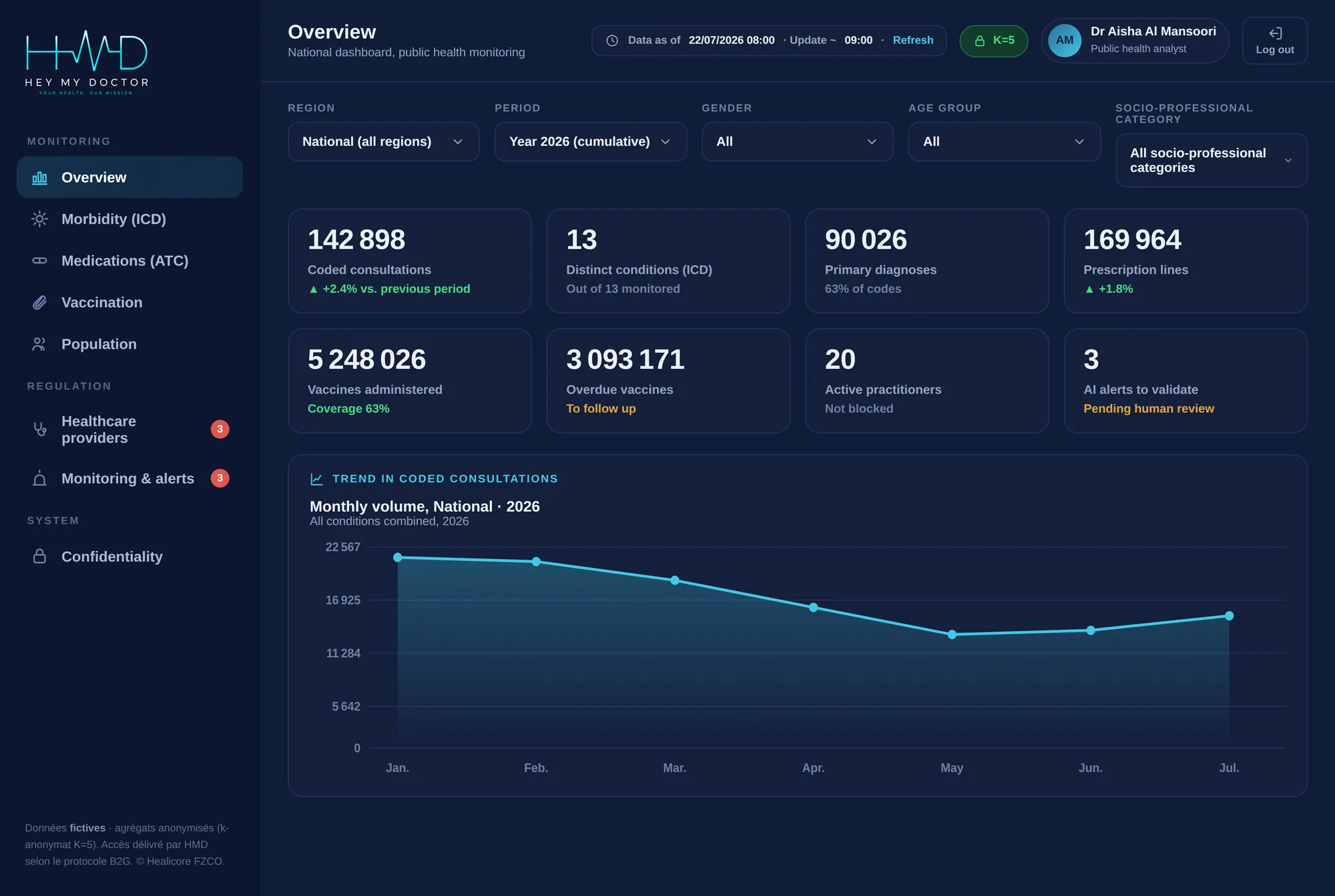Select the Prescription lines card showing 169 964
This screenshot has height=896, width=1335.
pos(1185,261)
